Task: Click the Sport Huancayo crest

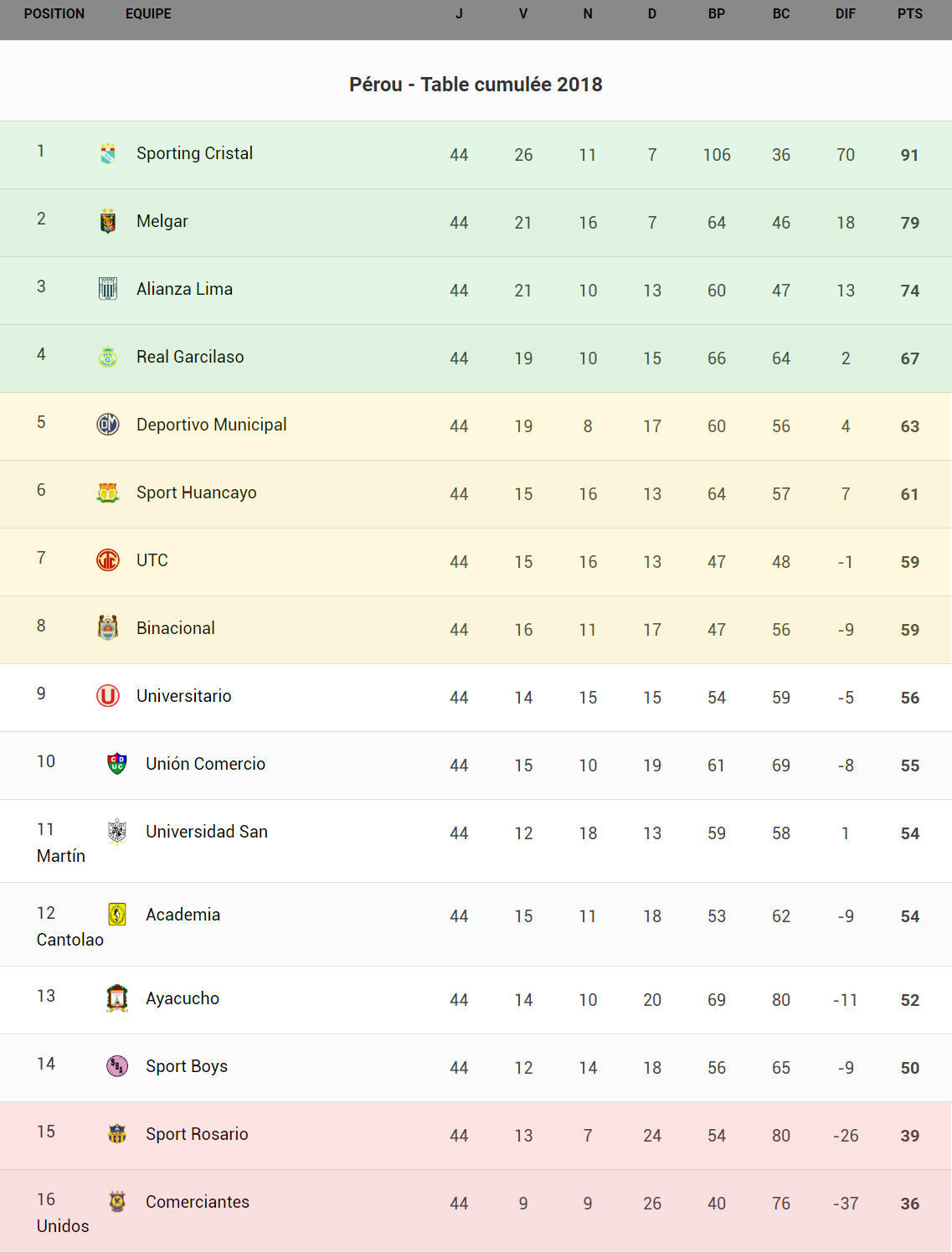Action: (x=108, y=492)
